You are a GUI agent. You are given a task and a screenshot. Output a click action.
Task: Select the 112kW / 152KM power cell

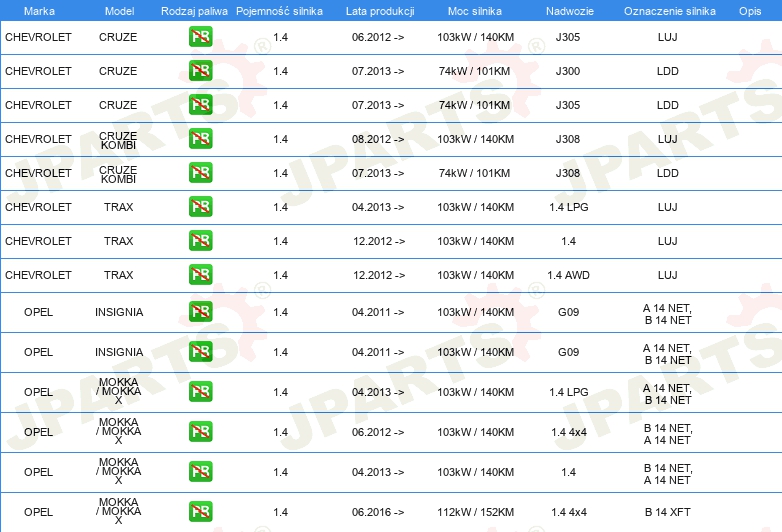tap(475, 512)
